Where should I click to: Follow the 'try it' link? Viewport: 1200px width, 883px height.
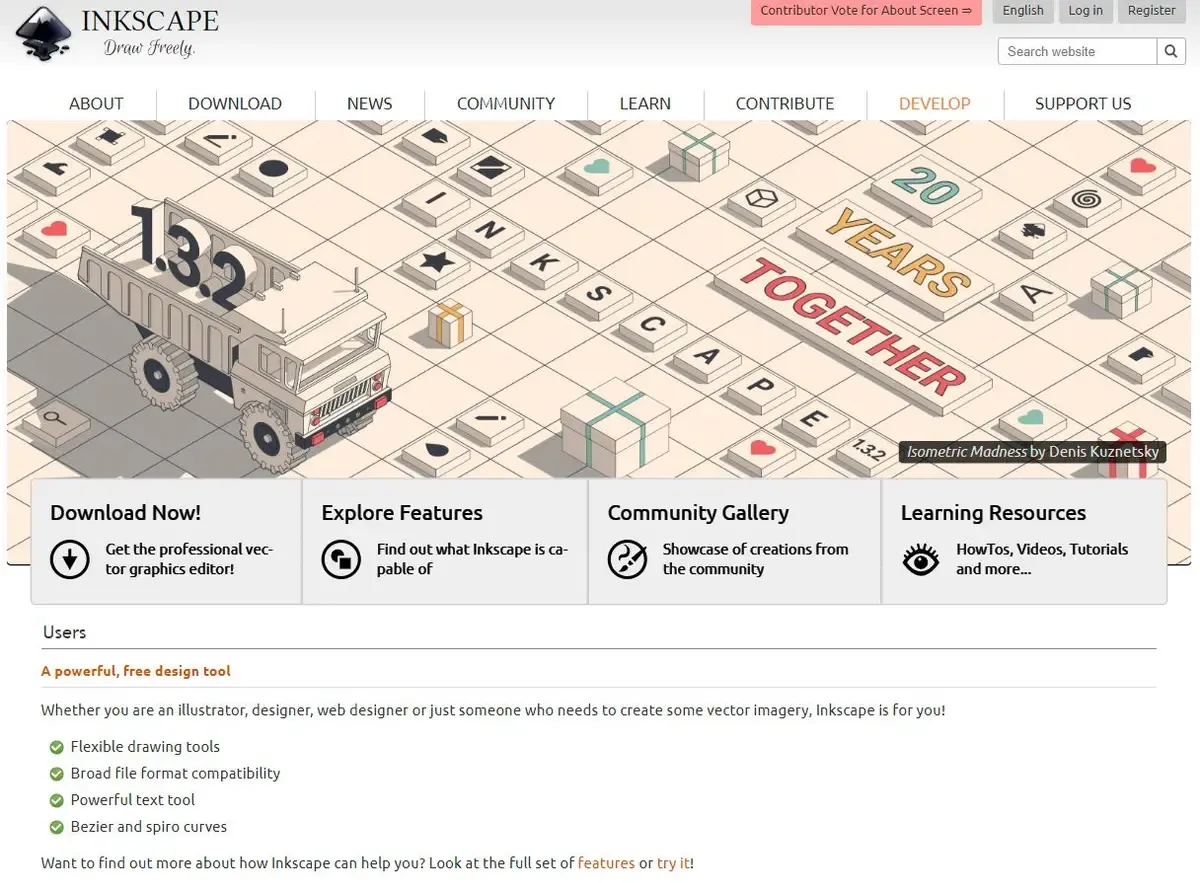point(674,862)
